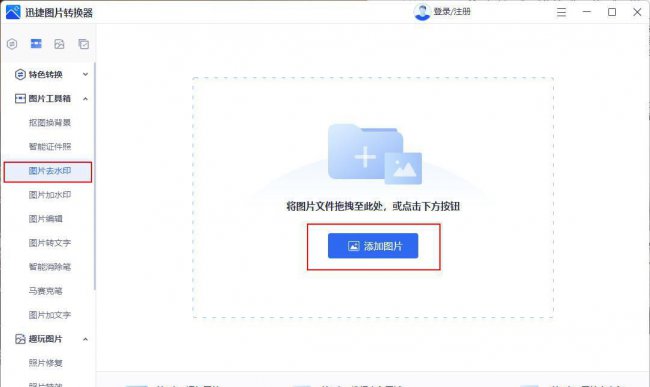Switch to the picture sidebar tab icon
The image size is (650, 387).
click(59, 44)
